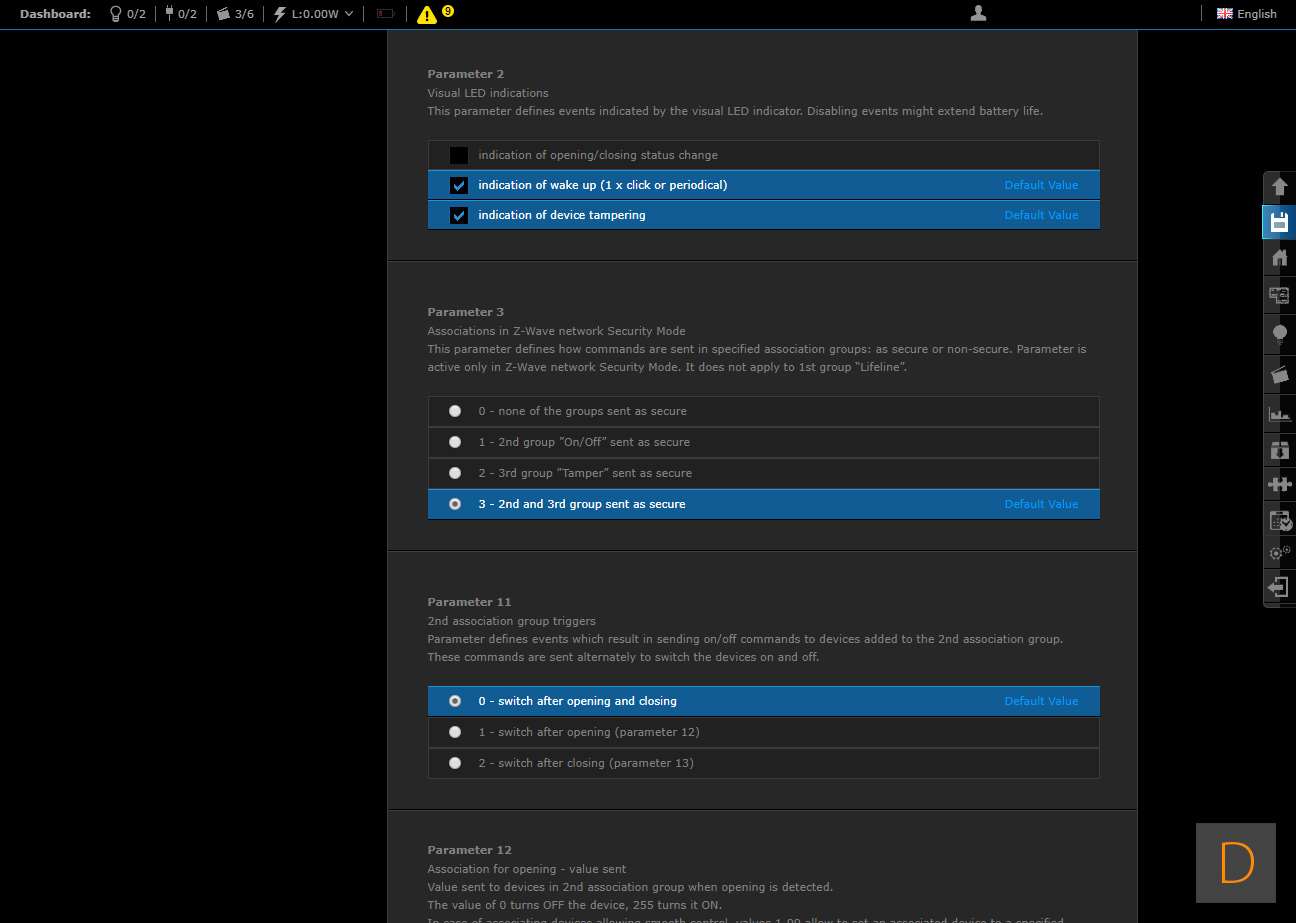Open the energy chart icon in the sidebar

tap(1279, 413)
